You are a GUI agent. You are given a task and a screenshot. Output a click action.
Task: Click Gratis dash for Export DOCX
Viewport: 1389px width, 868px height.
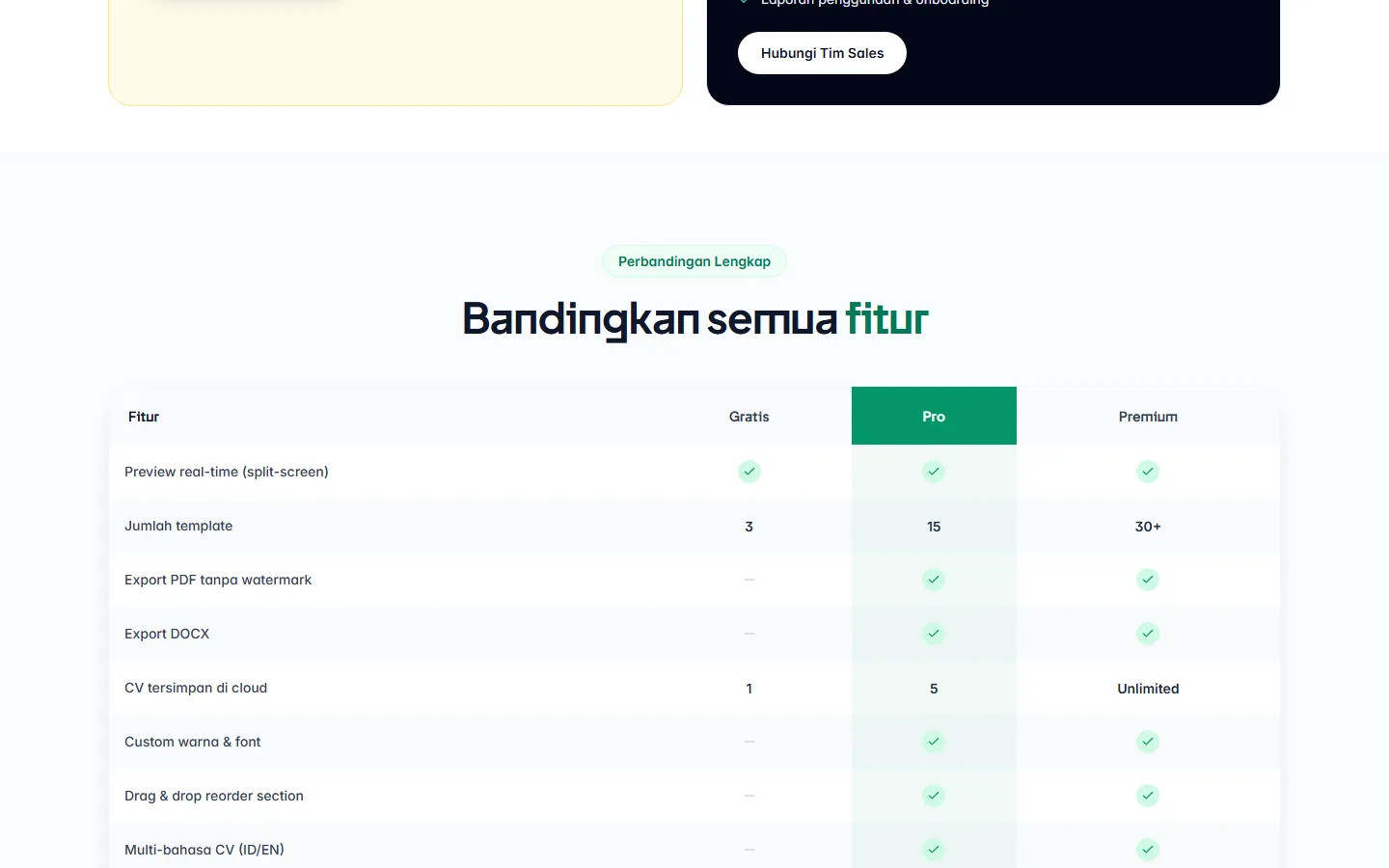(x=749, y=634)
